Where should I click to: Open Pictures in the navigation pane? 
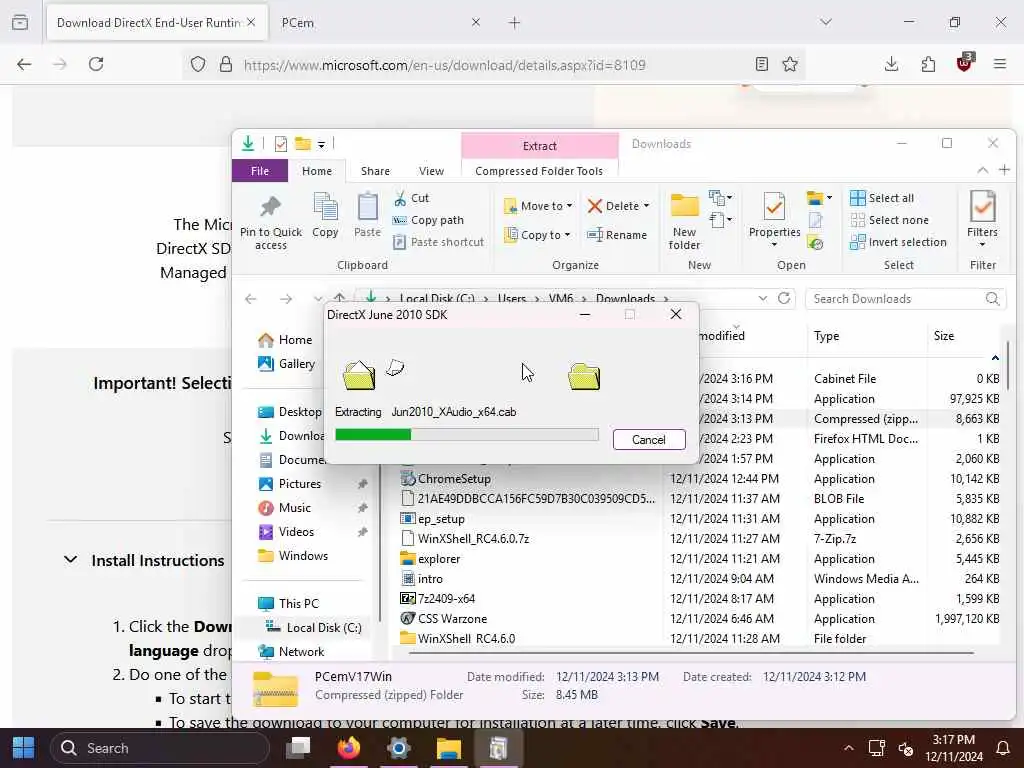click(x=291, y=483)
